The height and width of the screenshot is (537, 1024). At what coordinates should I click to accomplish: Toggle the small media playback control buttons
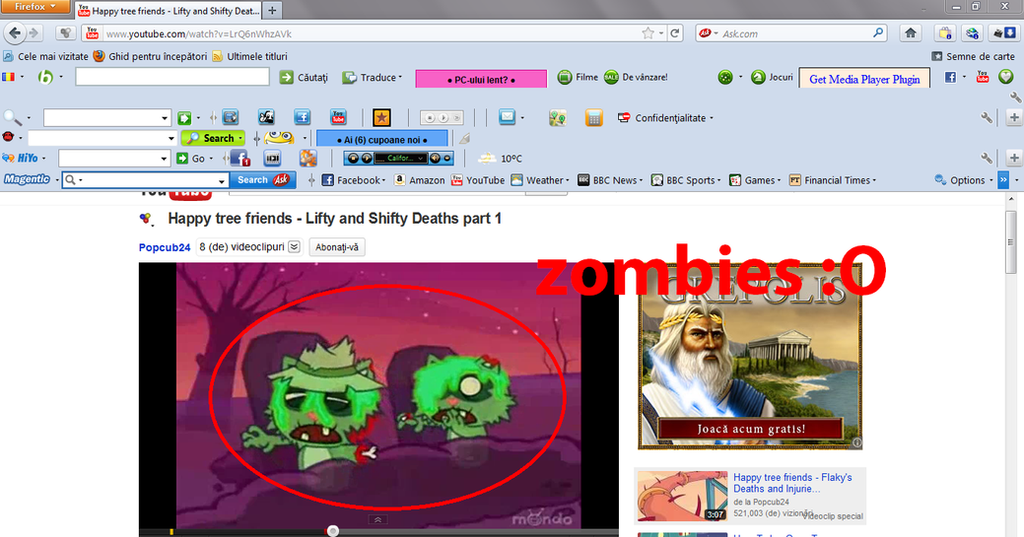point(441,118)
